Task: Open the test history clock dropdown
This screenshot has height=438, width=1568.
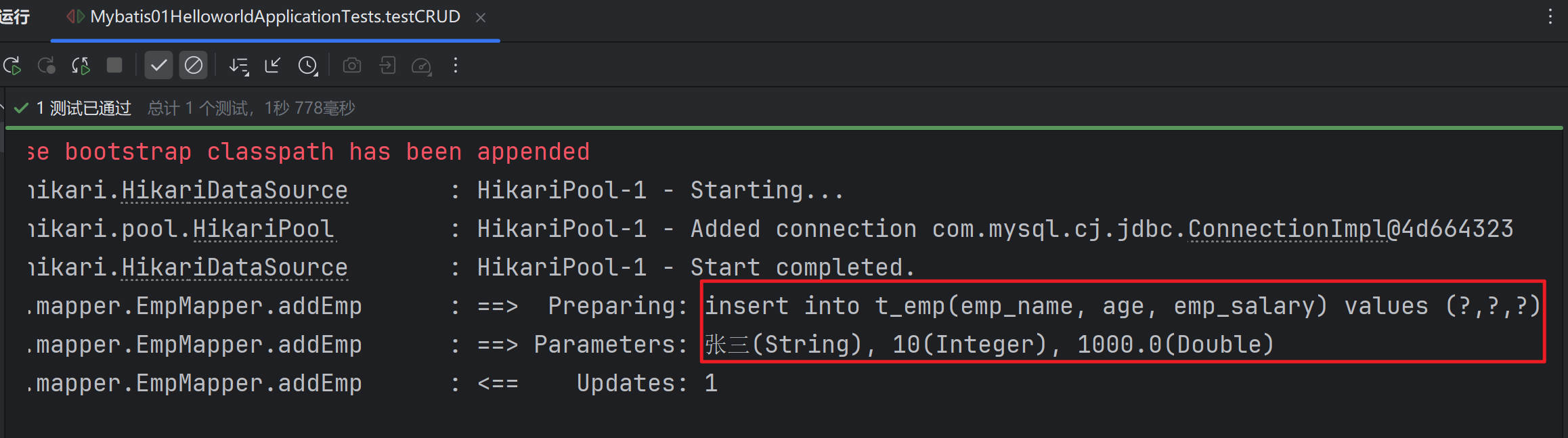Action: click(x=308, y=66)
